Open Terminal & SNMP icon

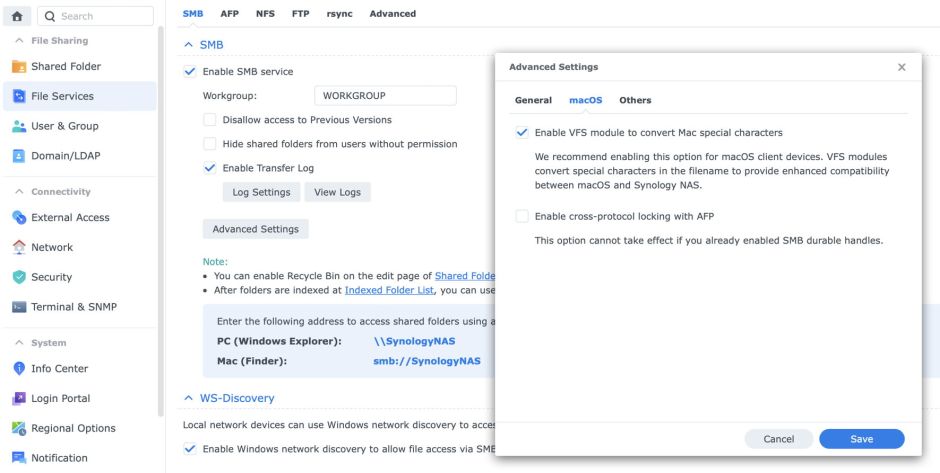click(x=19, y=308)
